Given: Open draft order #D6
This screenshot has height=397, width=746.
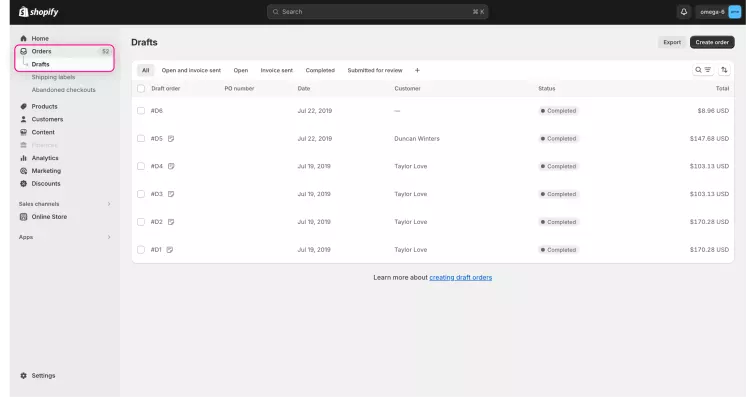Looking at the screenshot, I should click(157, 110).
